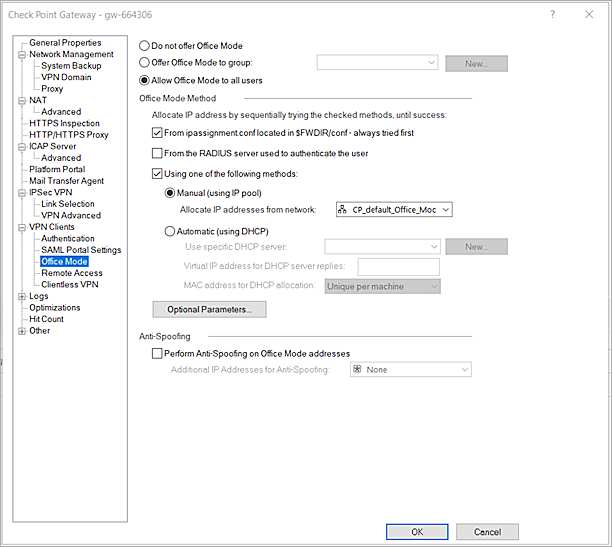Screen dimensions: 612x547
Task: Open Link Selection settings
Action: coord(68,204)
